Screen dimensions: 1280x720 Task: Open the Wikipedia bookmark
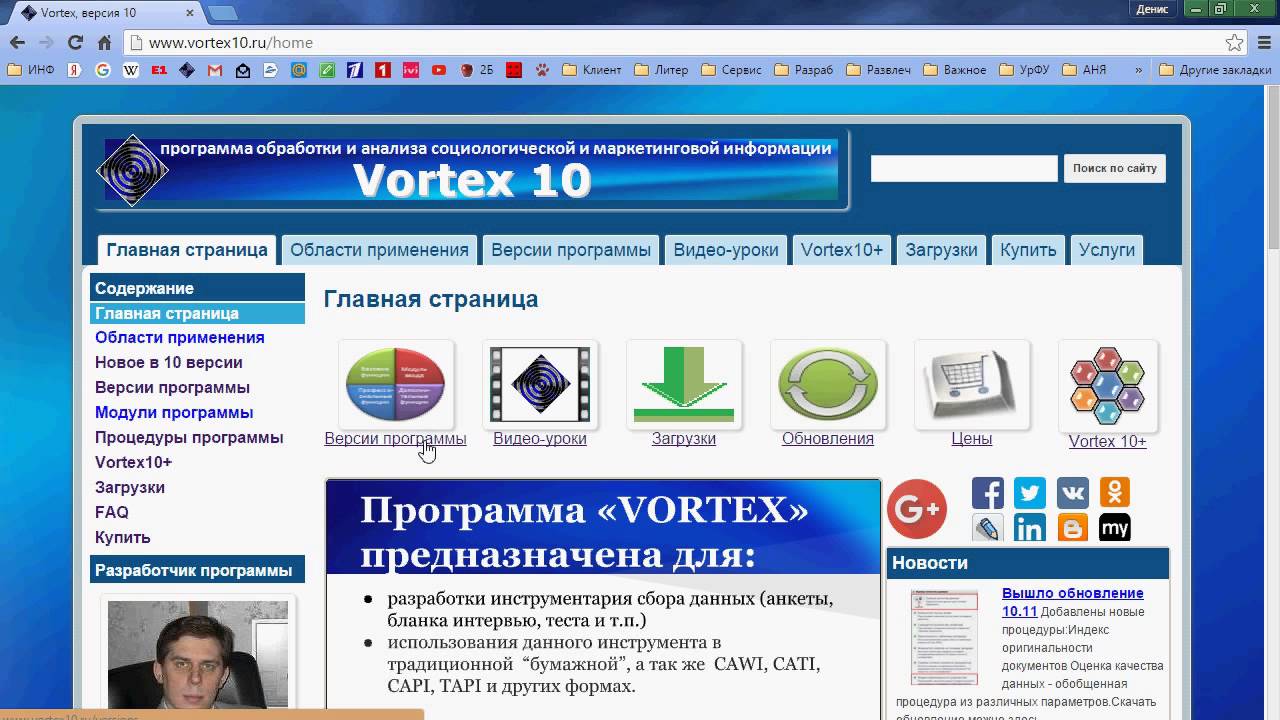130,70
